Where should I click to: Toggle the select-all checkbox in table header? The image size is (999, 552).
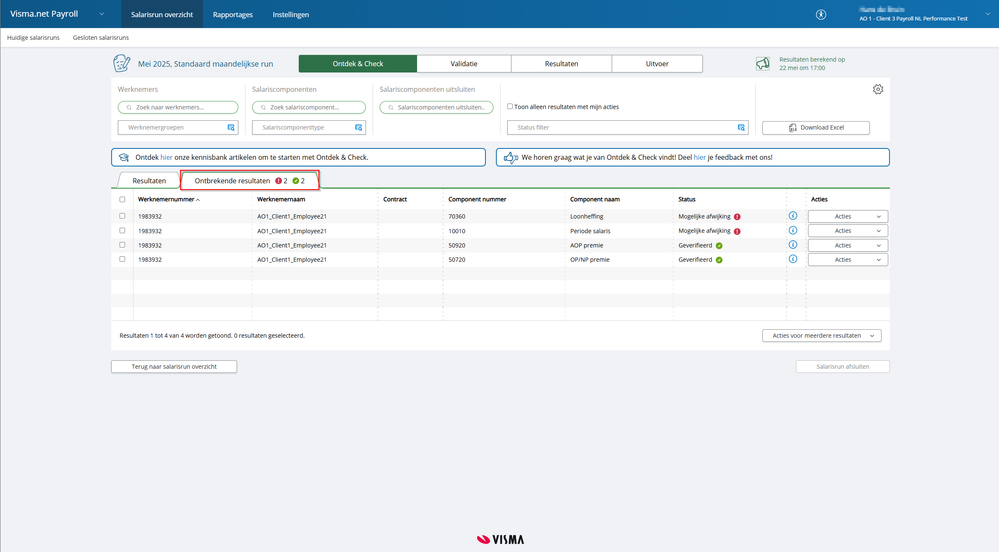(x=122, y=200)
